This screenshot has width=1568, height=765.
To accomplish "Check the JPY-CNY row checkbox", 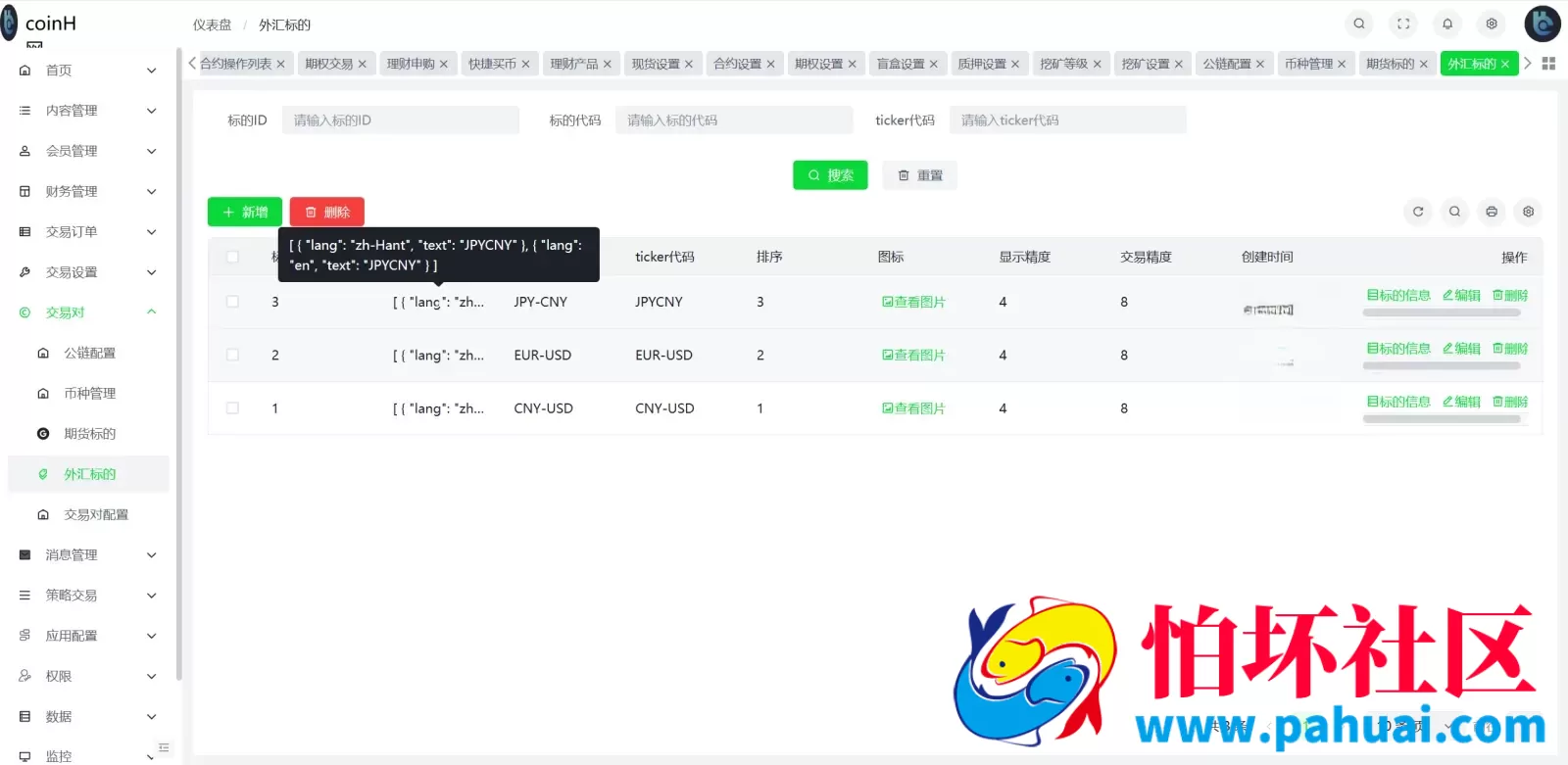I will (x=232, y=302).
